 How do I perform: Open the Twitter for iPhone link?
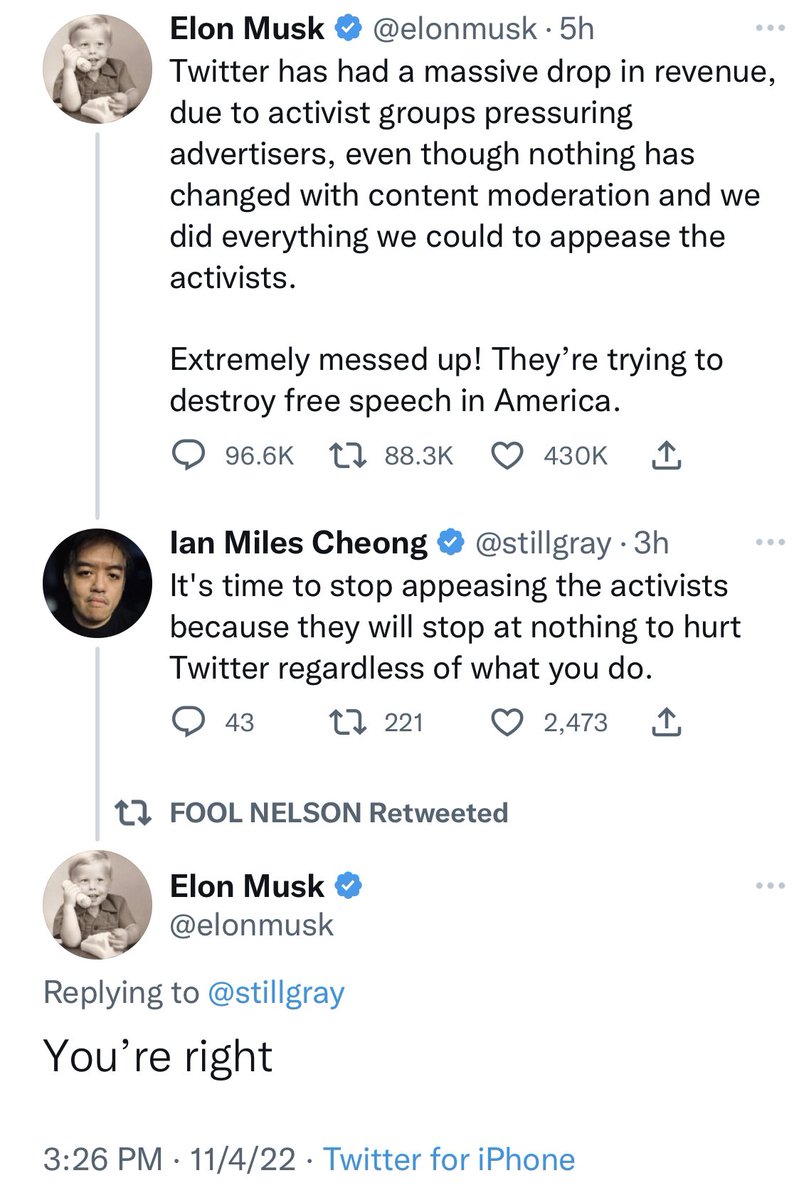click(x=450, y=1159)
